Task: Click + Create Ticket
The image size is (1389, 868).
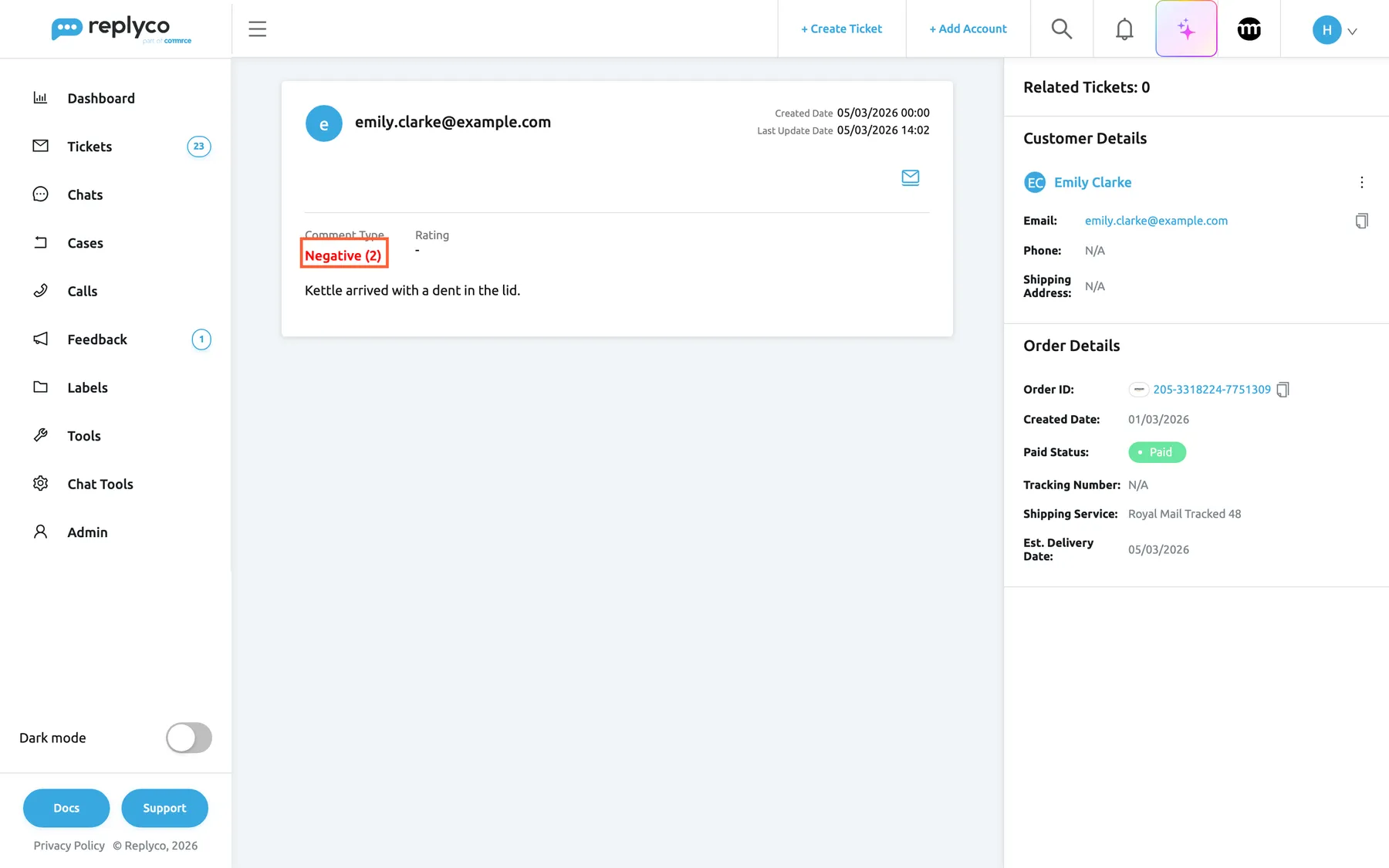Action: point(841,29)
